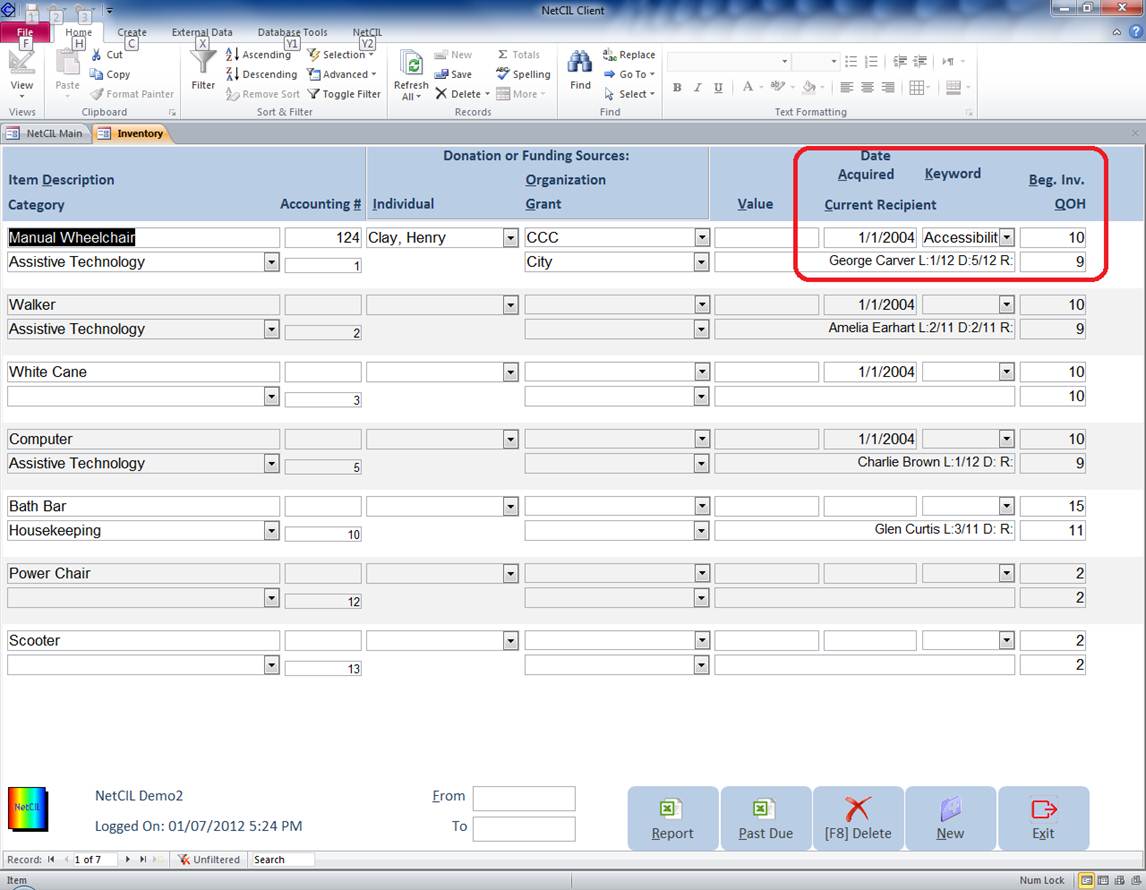1146x890 pixels.
Task: Toggle Italic text formatting
Action: click(x=697, y=88)
